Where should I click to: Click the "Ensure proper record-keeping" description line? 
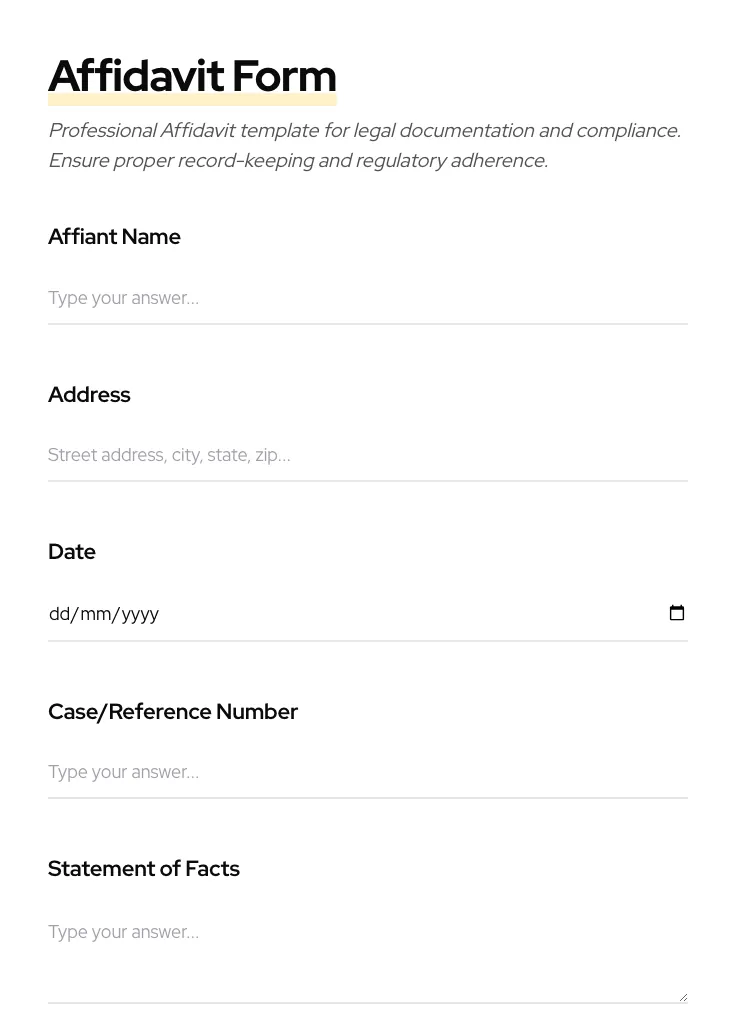tap(298, 161)
